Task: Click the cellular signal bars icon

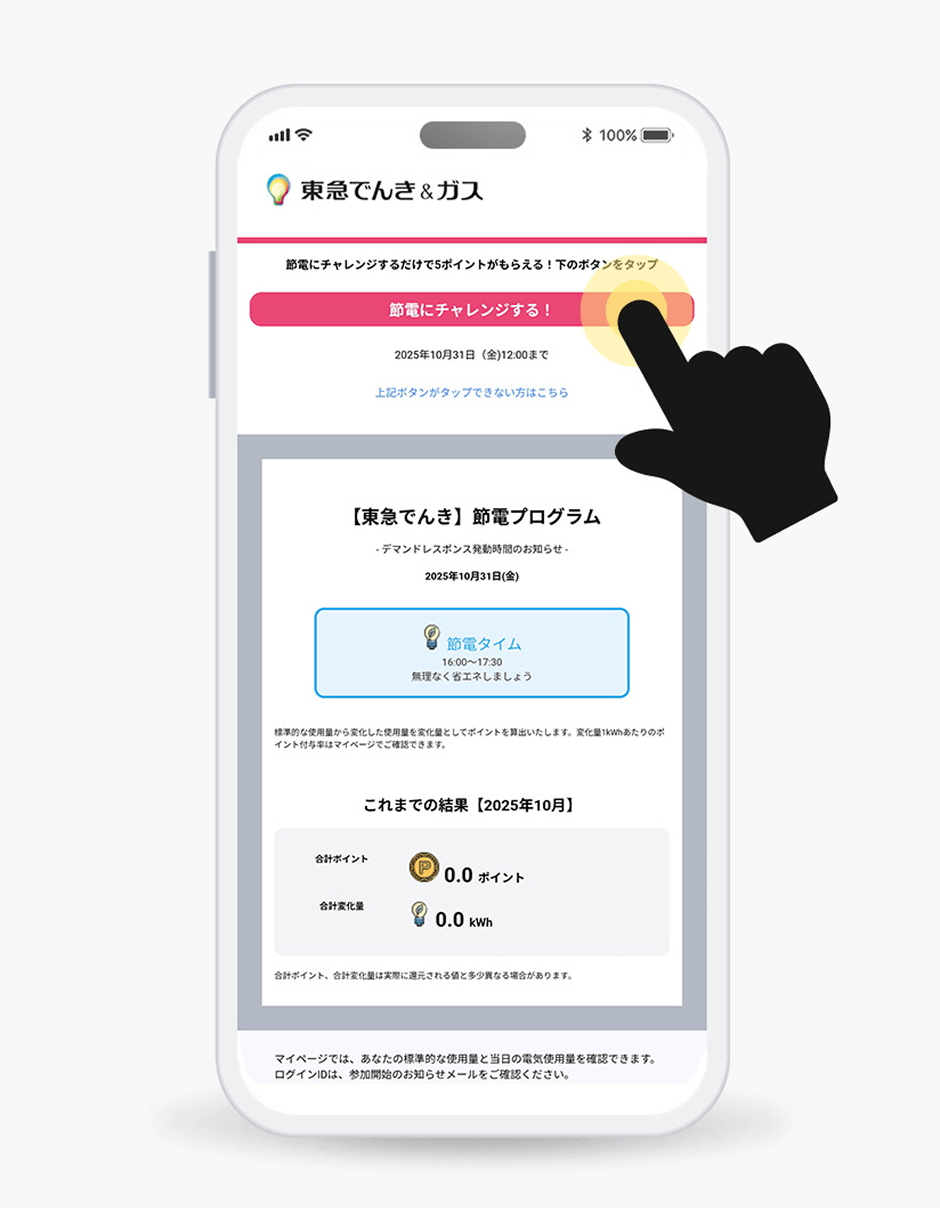Action: [279, 135]
